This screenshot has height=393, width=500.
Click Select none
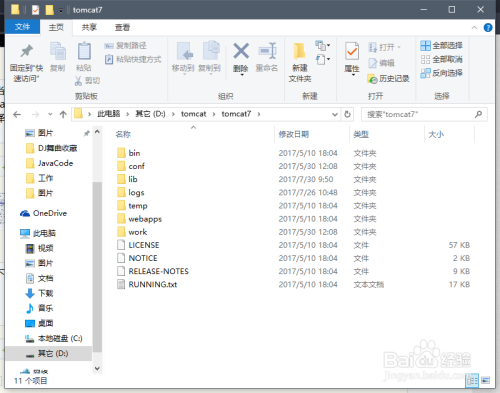[442, 60]
